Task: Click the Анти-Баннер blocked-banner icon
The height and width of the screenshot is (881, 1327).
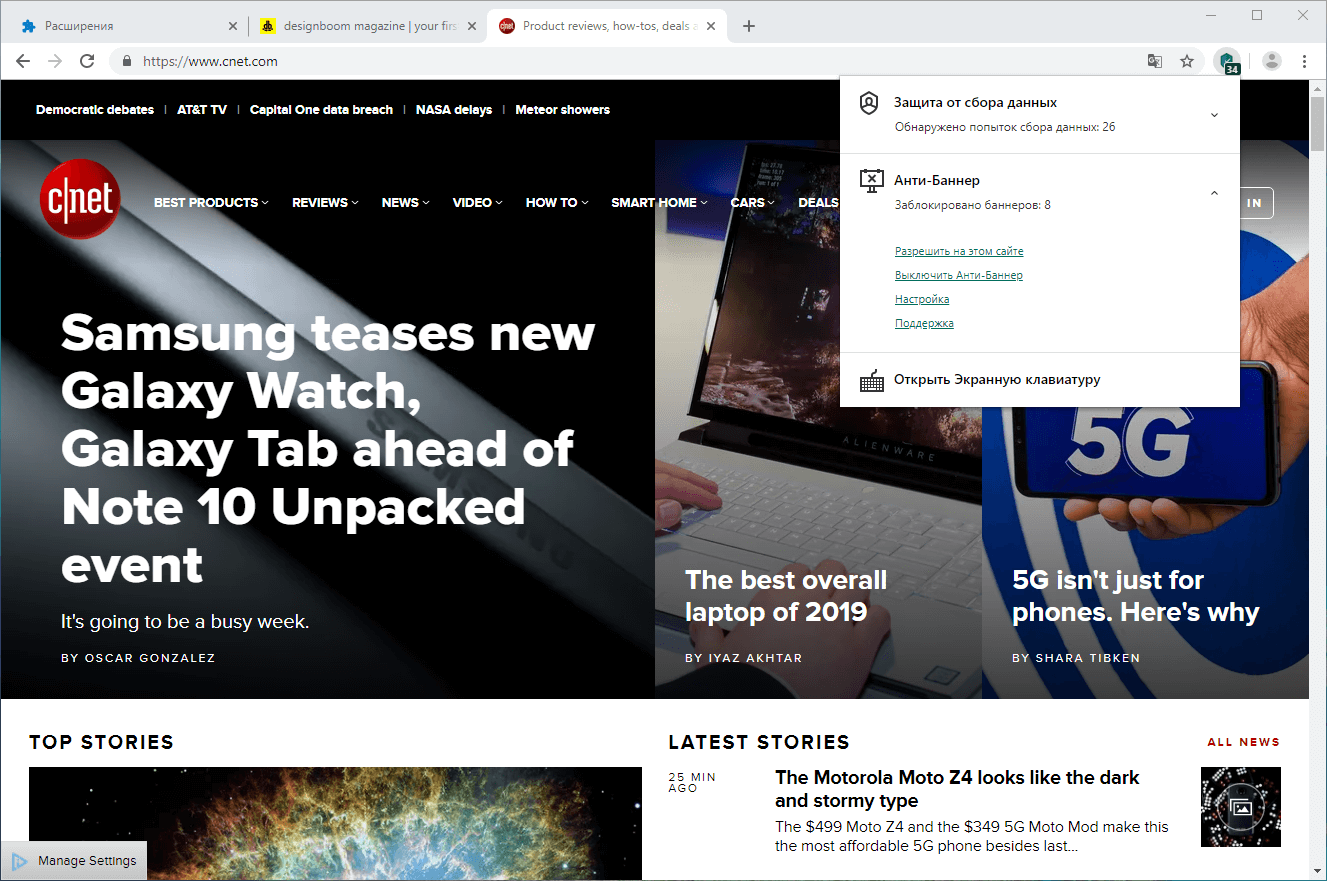Action: (871, 181)
